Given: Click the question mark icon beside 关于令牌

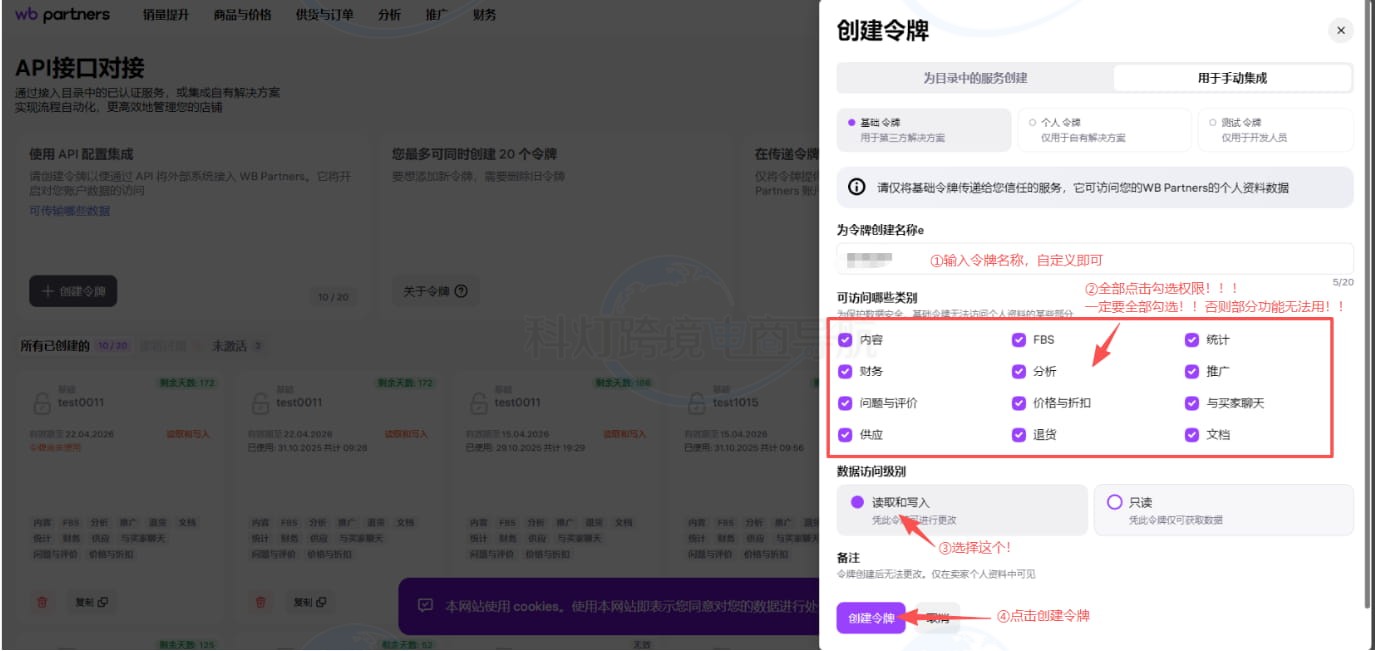Looking at the screenshot, I should point(461,292).
